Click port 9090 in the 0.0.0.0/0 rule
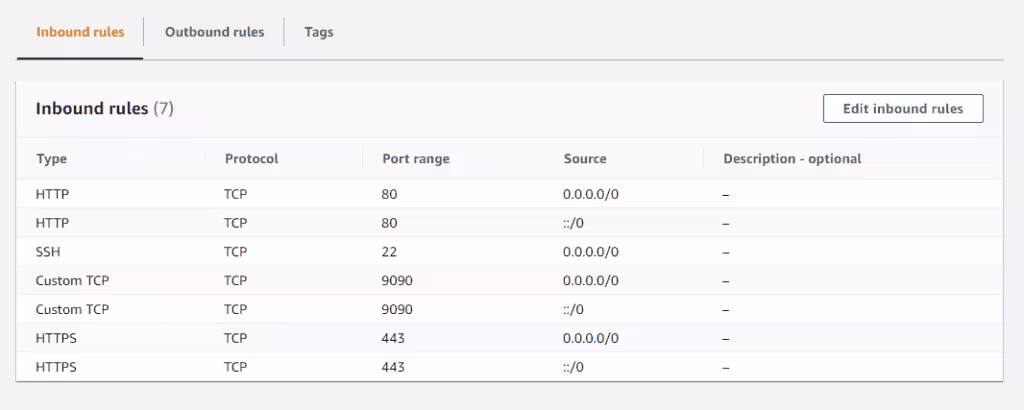 point(397,281)
